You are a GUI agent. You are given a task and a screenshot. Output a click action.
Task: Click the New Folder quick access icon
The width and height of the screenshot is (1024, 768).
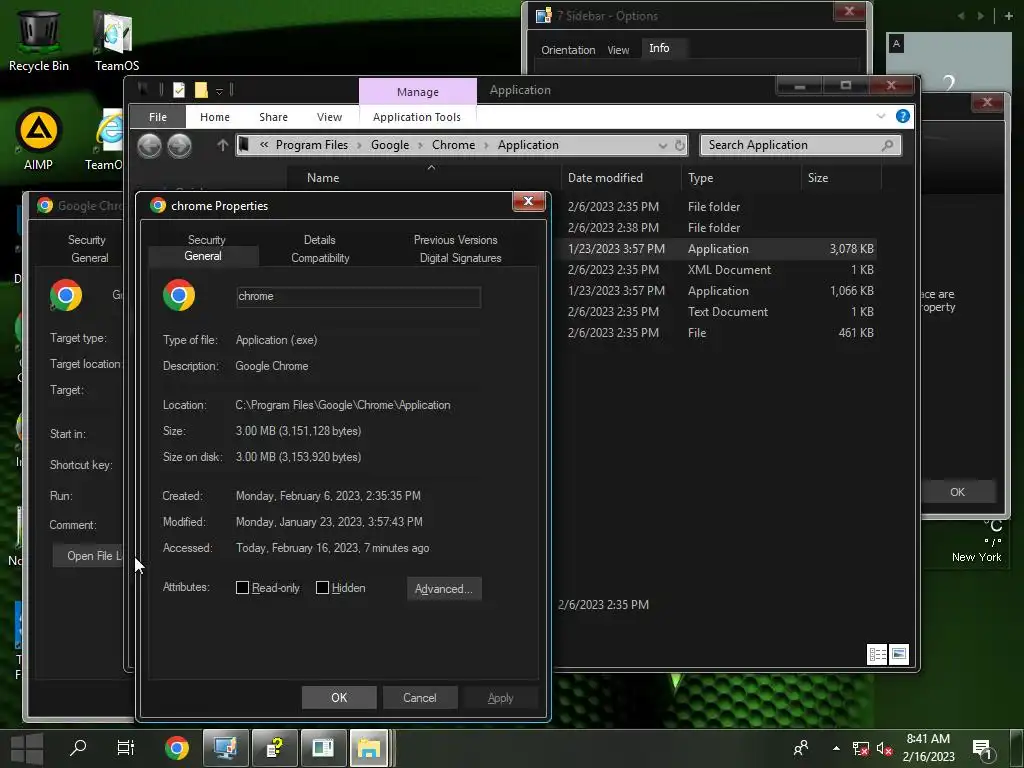click(201, 89)
